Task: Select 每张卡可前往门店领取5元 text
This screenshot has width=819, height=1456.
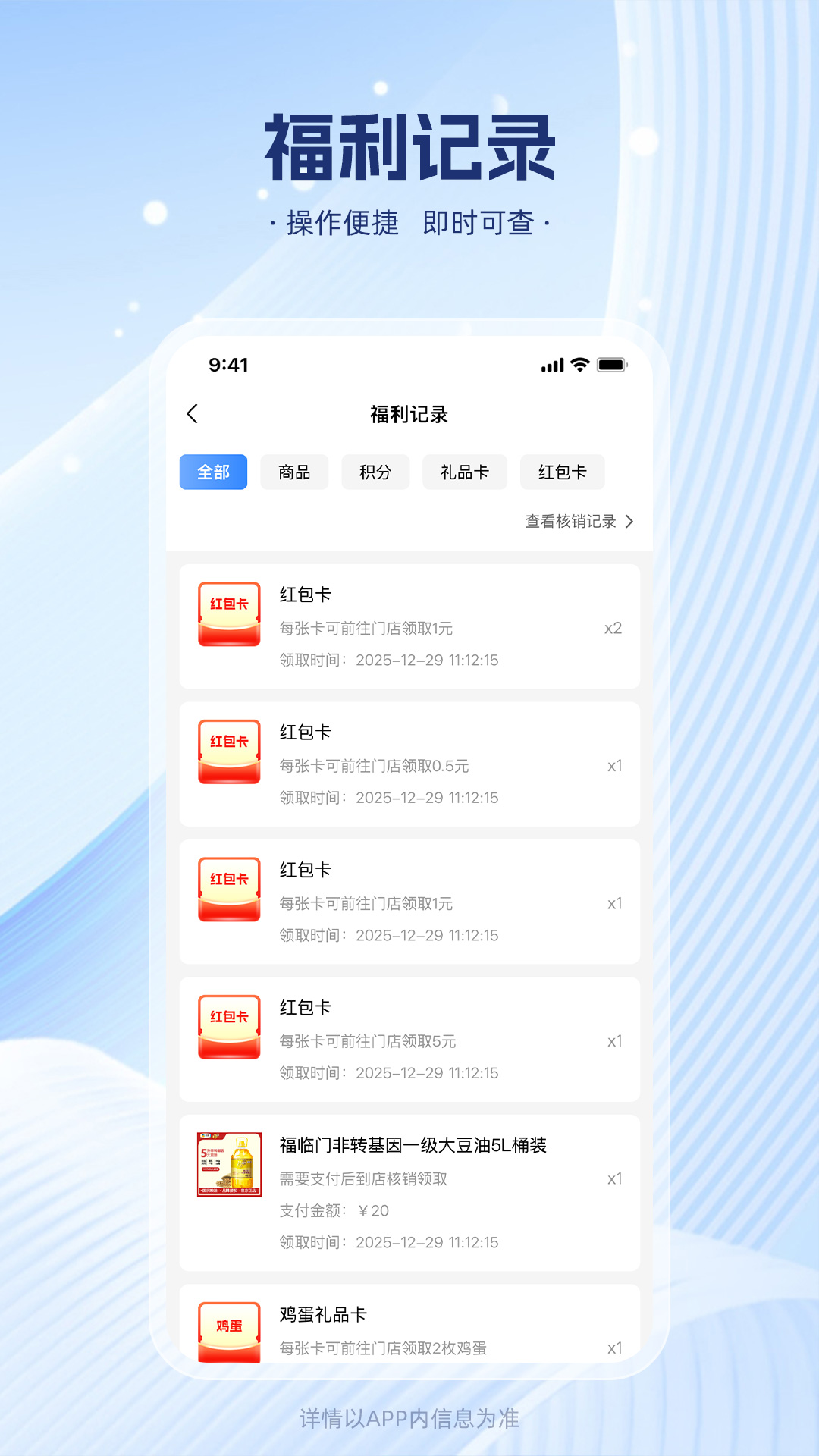Action: click(368, 1041)
